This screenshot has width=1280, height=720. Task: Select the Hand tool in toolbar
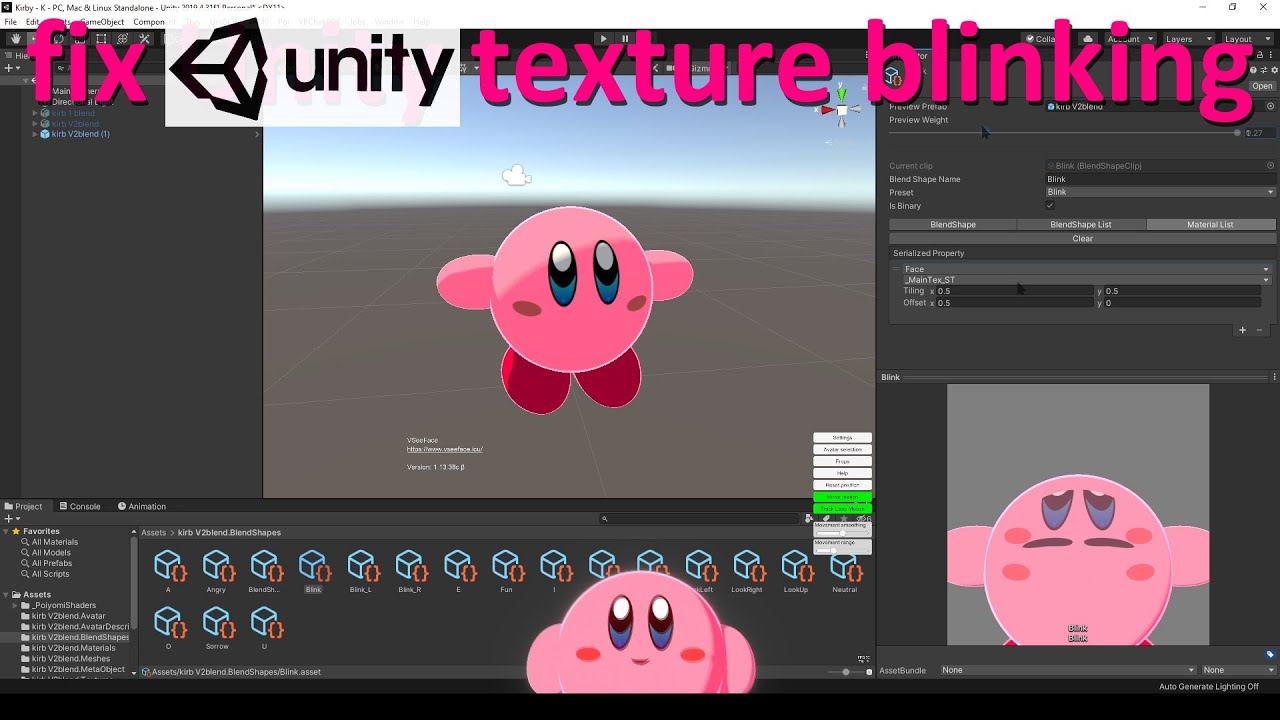pos(16,39)
